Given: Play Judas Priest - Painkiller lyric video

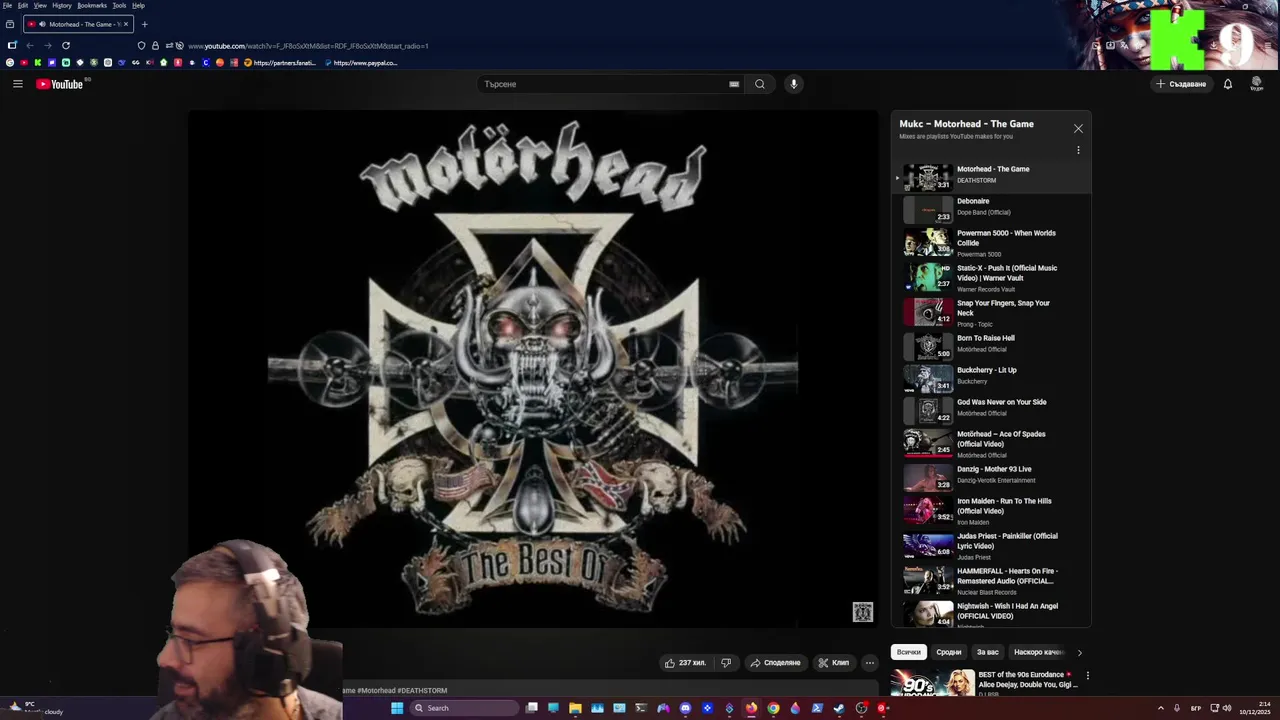Looking at the screenshot, I should pyautogui.click(x=992, y=546).
